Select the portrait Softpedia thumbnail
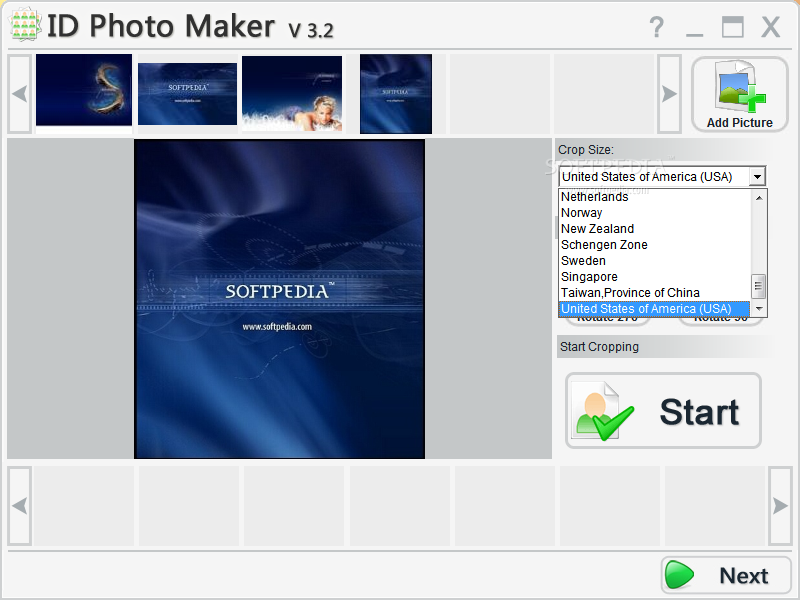Screen dimensions: 800x600 [396, 94]
